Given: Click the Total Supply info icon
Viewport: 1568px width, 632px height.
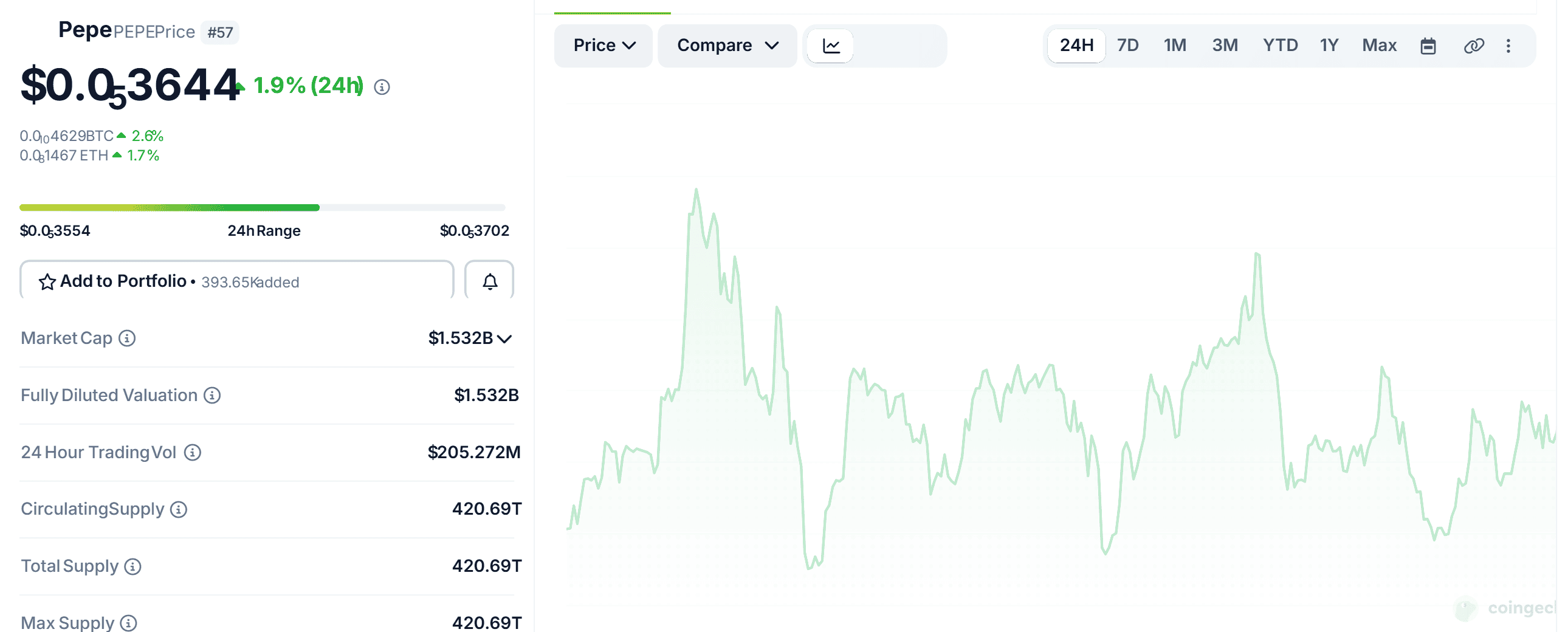Looking at the screenshot, I should (x=132, y=566).
